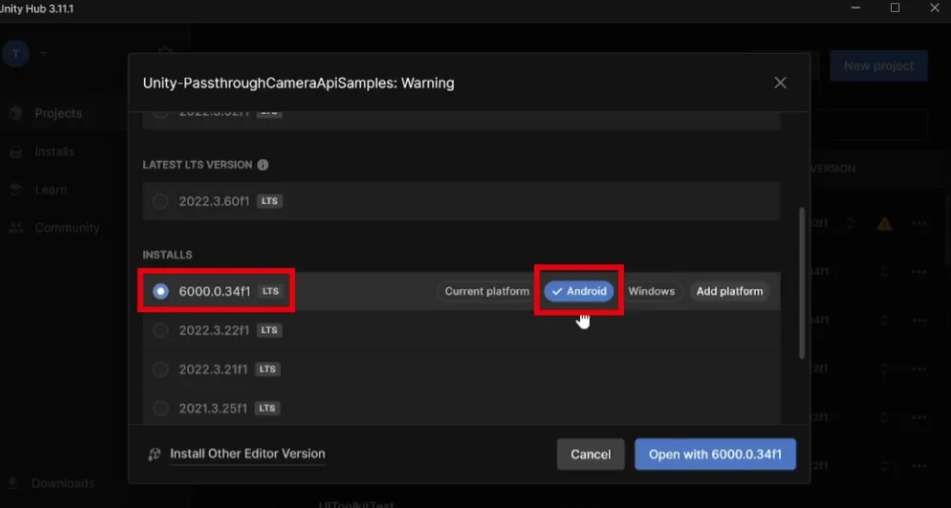Choose the Current platform option

click(x=487, y=291)
